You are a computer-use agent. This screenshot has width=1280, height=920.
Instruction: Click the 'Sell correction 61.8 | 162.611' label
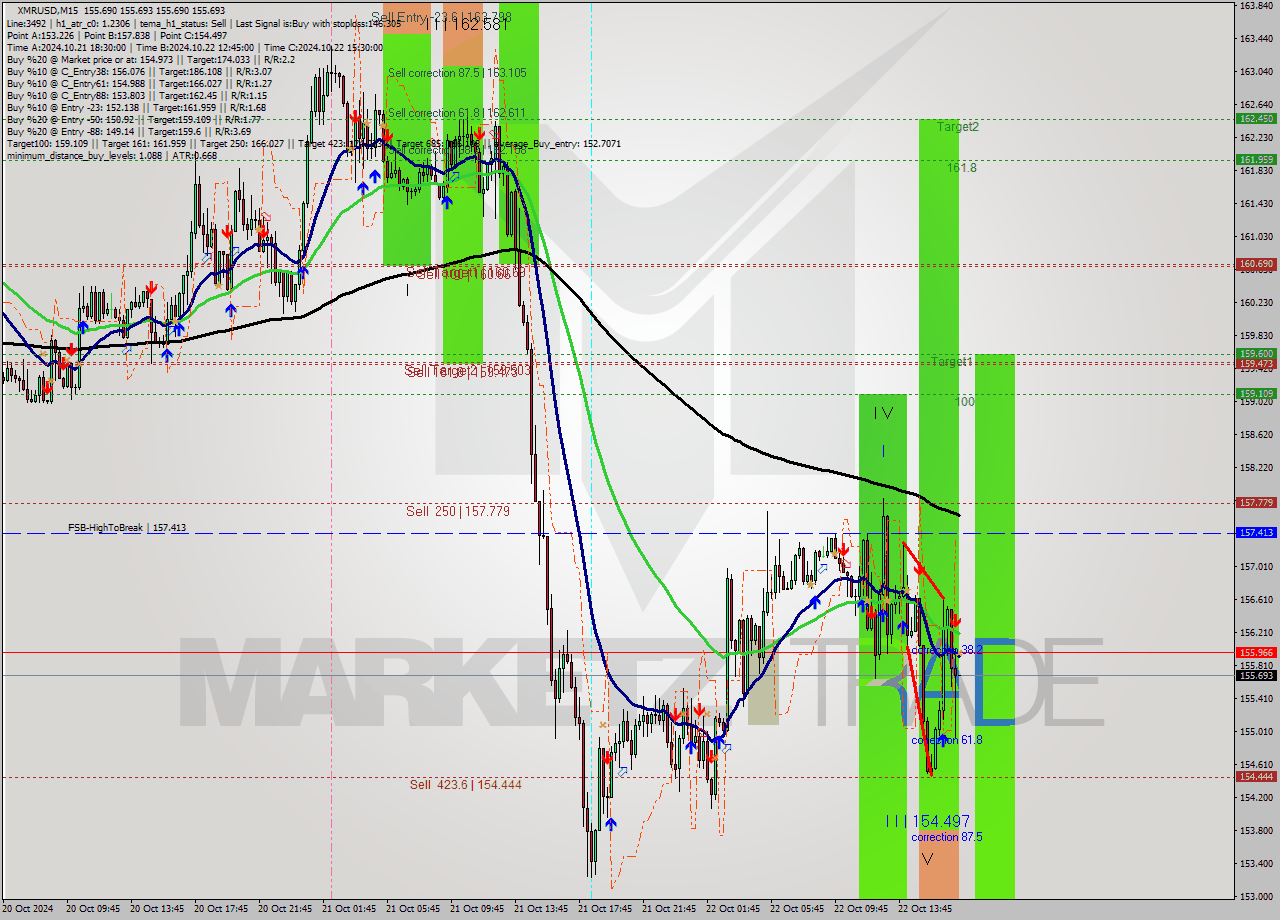pyautogui.click(x=456, y=113)
